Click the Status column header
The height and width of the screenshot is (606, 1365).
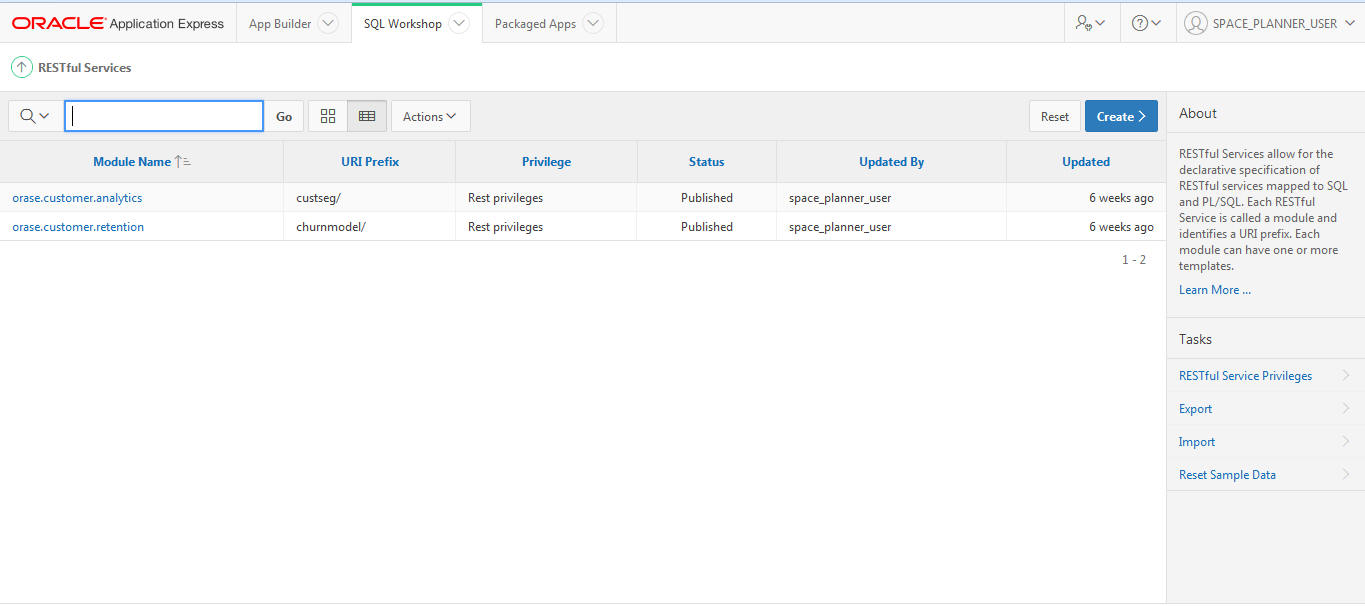(x=706, y=161)
